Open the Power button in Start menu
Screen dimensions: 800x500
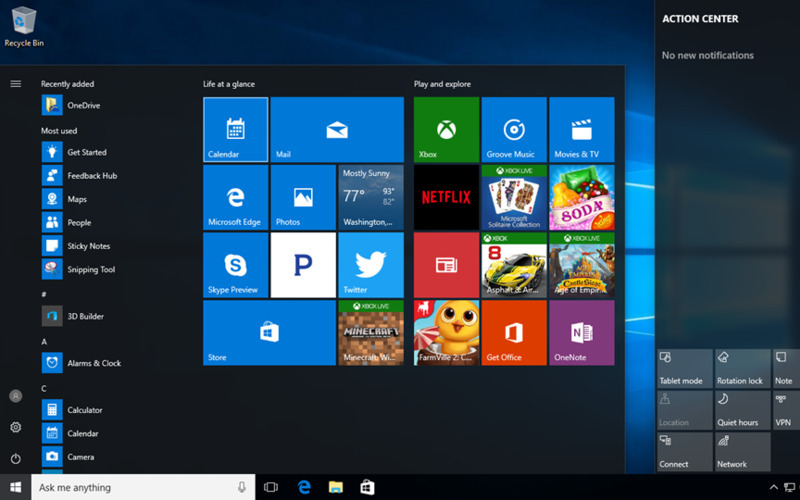[16, 459]
